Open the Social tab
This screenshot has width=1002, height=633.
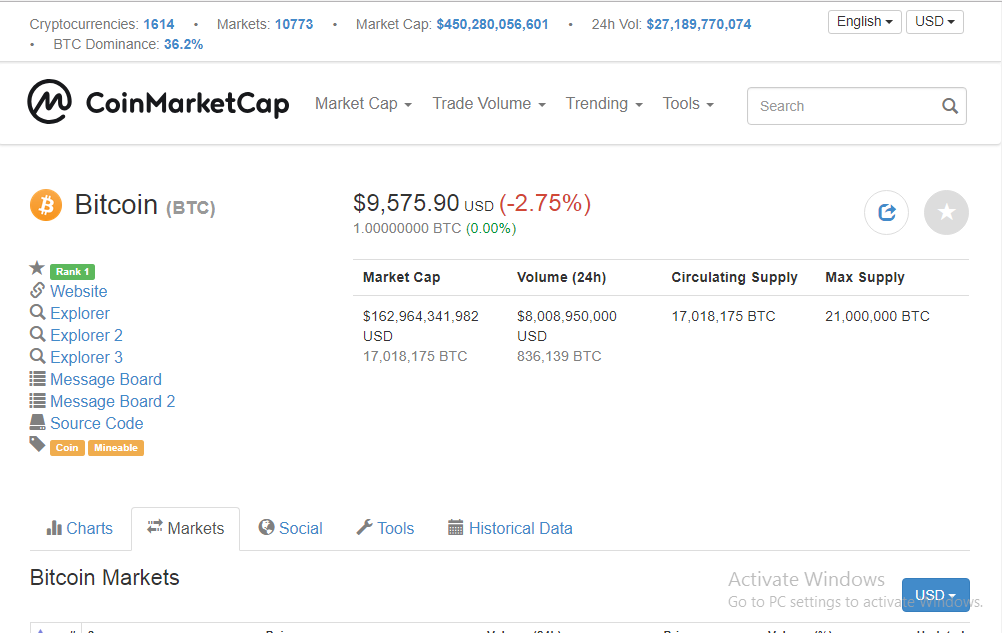click(x=291, y=529)
